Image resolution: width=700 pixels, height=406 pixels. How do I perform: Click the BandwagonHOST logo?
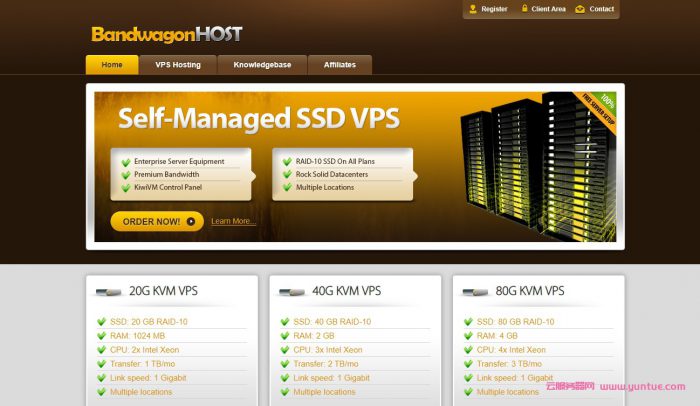pyautogui.click(x=167, y=34)
